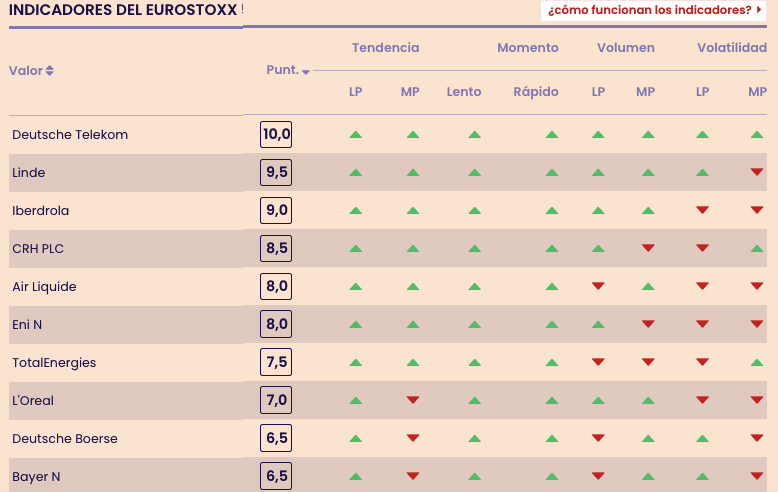Click the Linde score box 9,5

(276, 172)
